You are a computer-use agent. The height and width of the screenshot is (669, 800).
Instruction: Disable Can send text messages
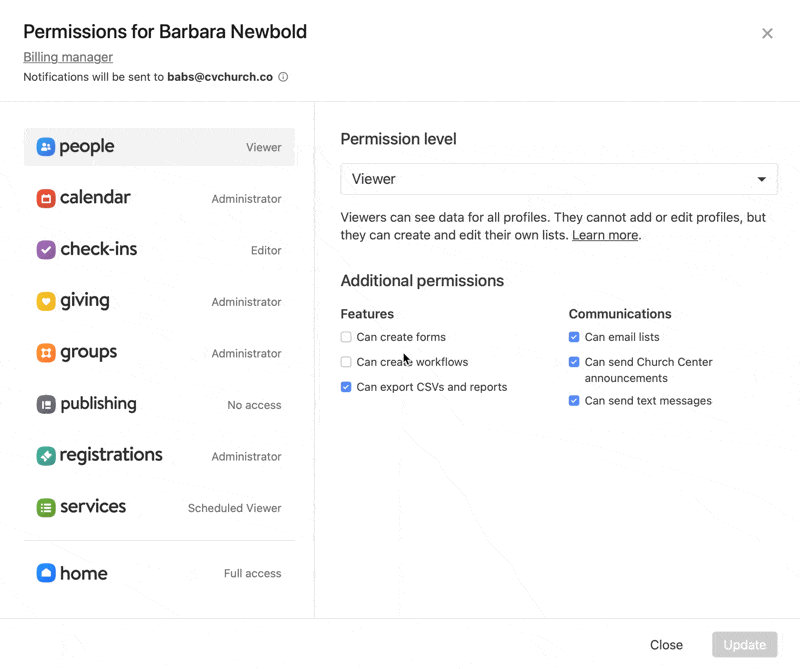pos(574,401)
